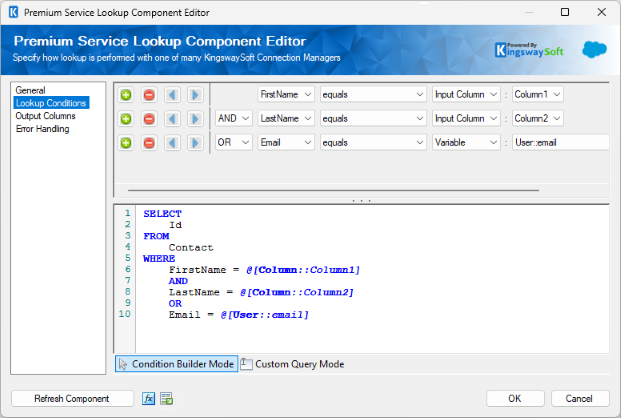The image size is (621, 418).
Task: Click the icon right of the fx button
Action: coord(167,399)
